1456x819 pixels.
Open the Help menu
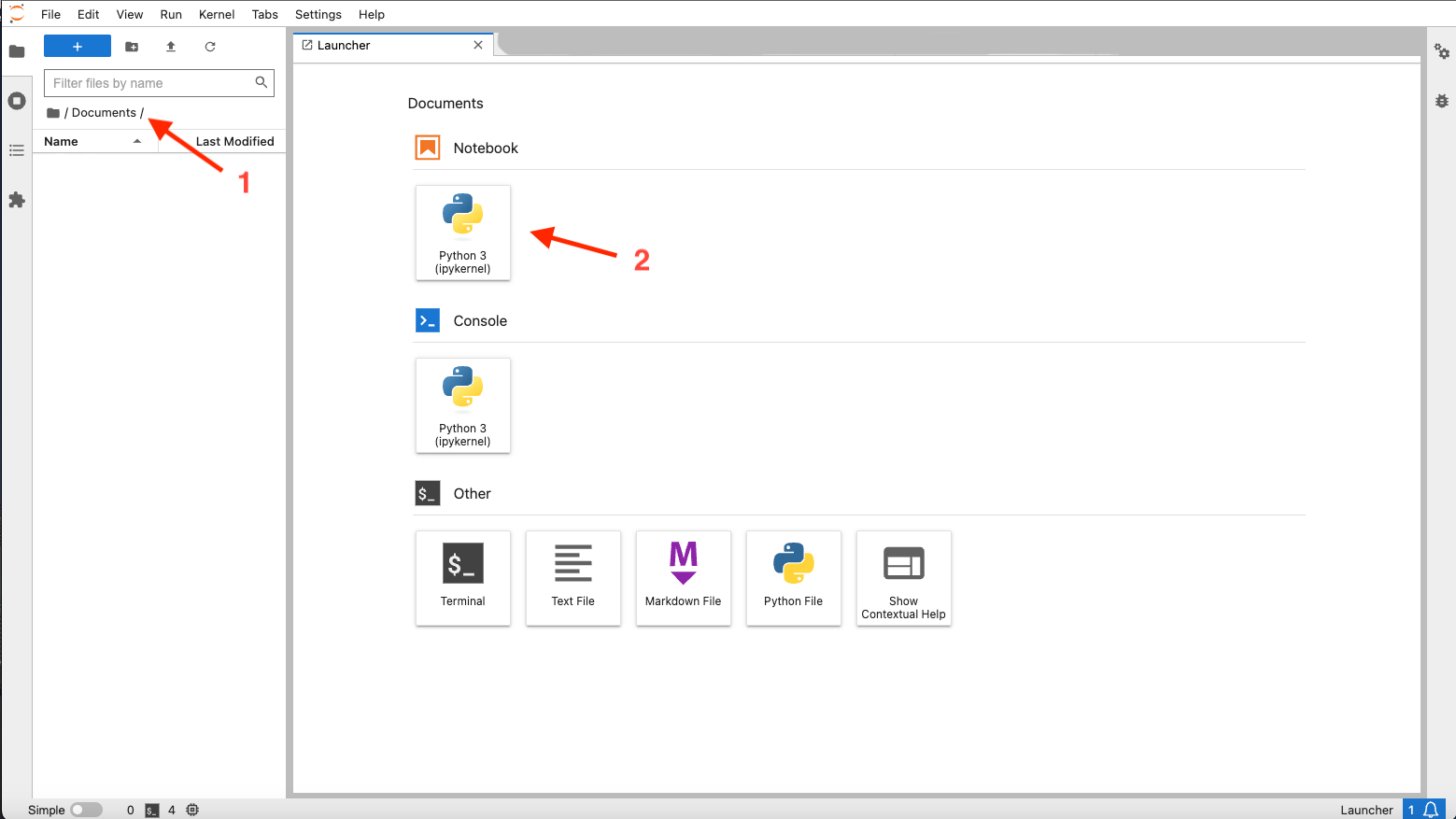point(372,14)
